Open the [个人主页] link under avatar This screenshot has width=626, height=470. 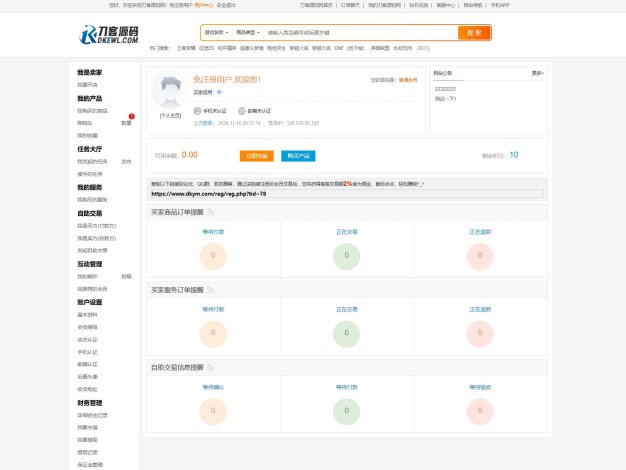click(x=170, y=116)
